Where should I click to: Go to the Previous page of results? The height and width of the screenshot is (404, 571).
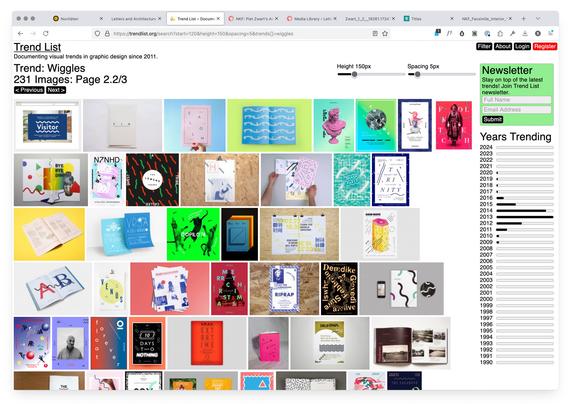click(x=29, y=90)
